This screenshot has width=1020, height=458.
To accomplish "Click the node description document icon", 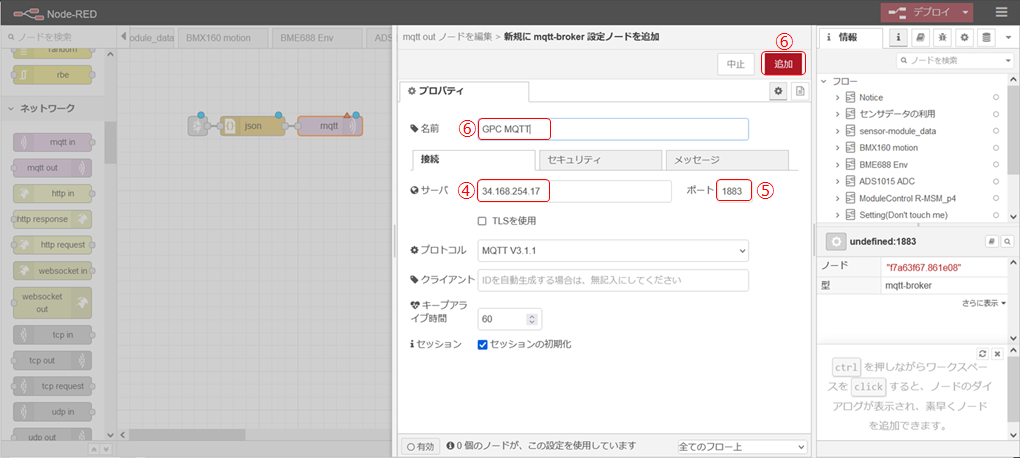I will click(x=799, y=91).
